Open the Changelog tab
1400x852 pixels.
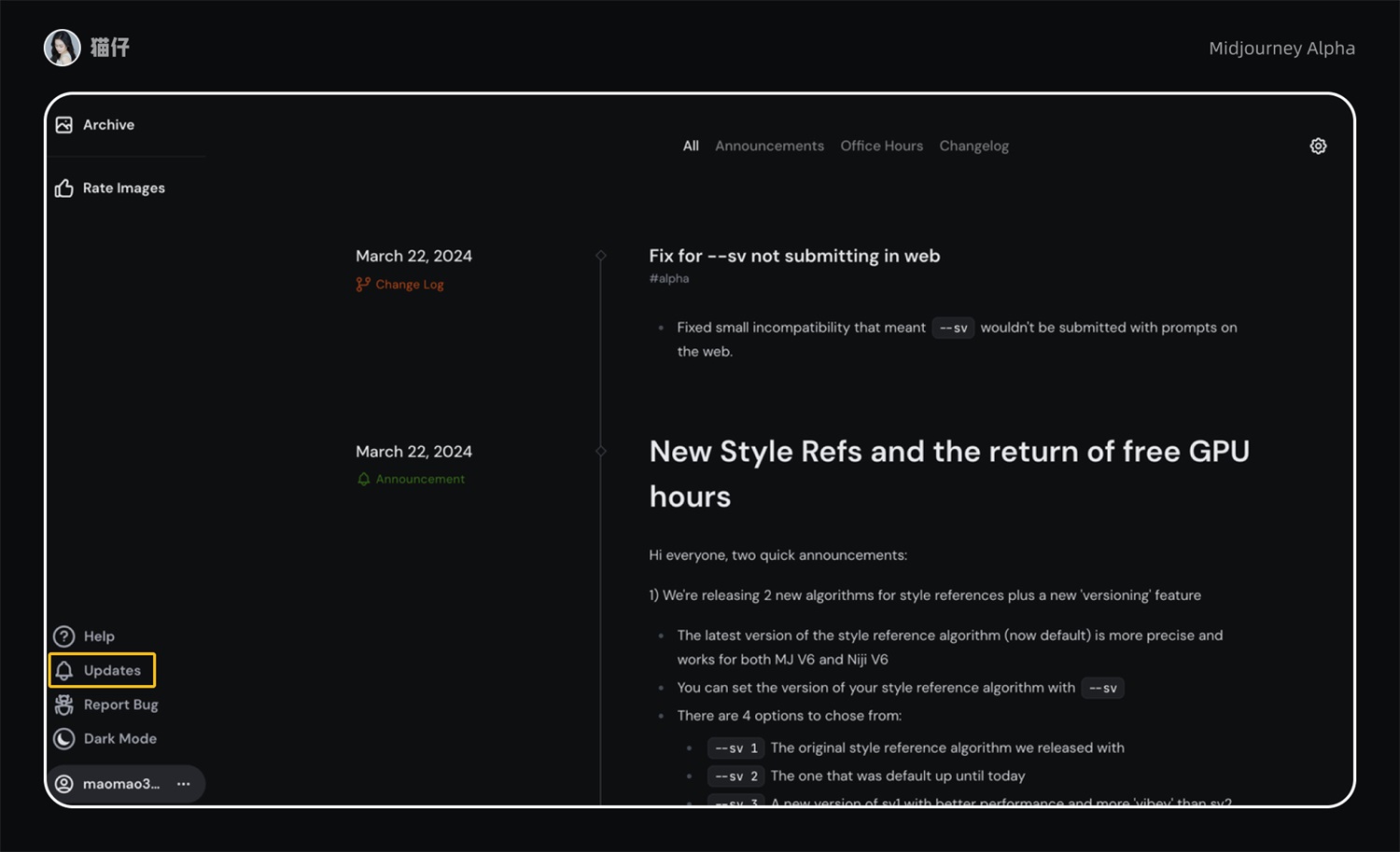(973, 146)
